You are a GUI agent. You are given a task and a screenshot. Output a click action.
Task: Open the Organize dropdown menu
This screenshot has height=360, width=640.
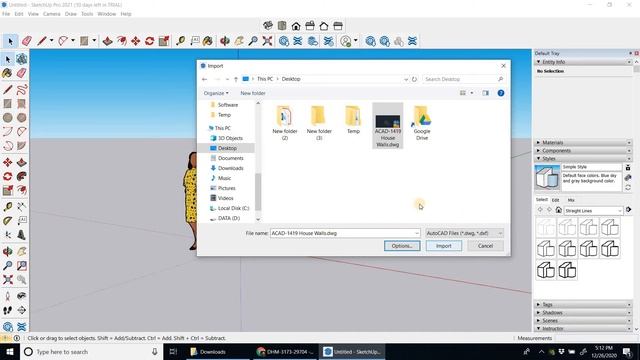tap(216, 93)
